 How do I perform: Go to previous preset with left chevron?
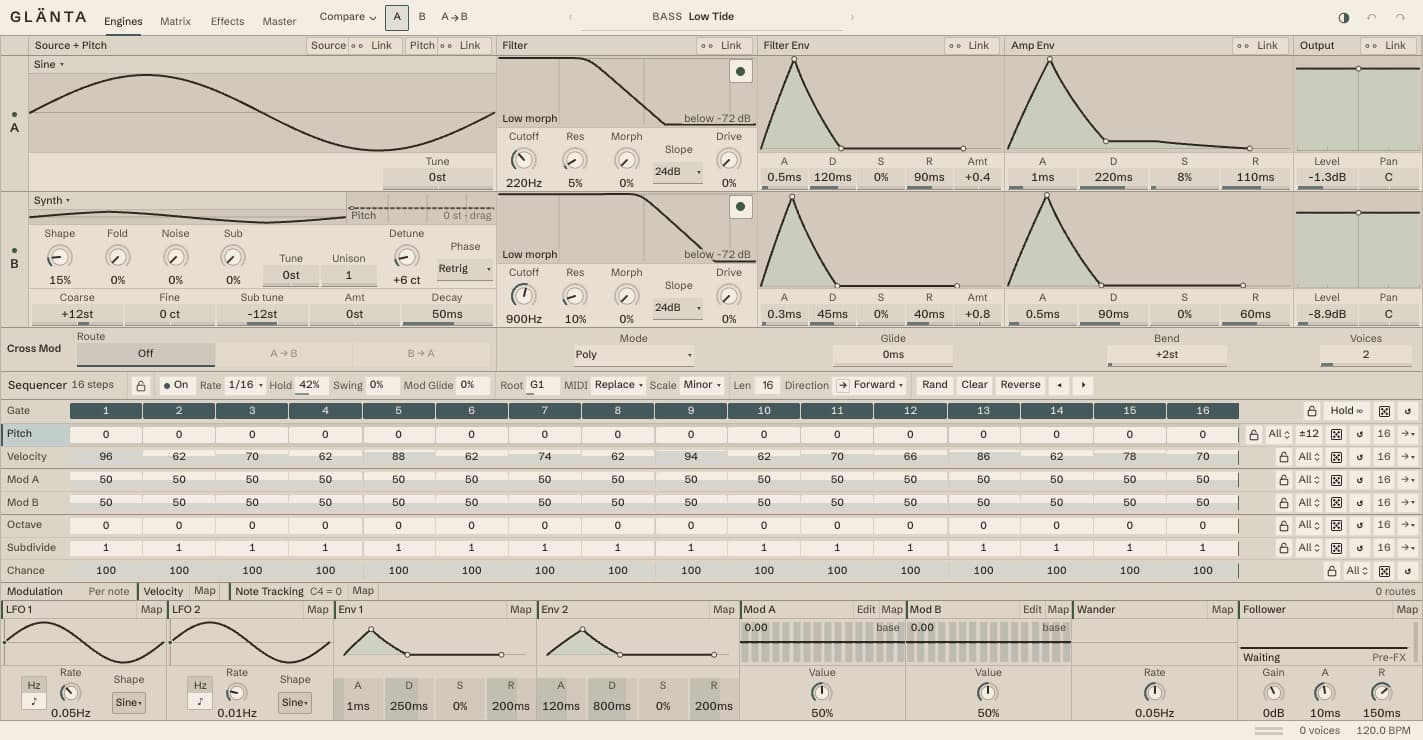(x=571, y=17)
